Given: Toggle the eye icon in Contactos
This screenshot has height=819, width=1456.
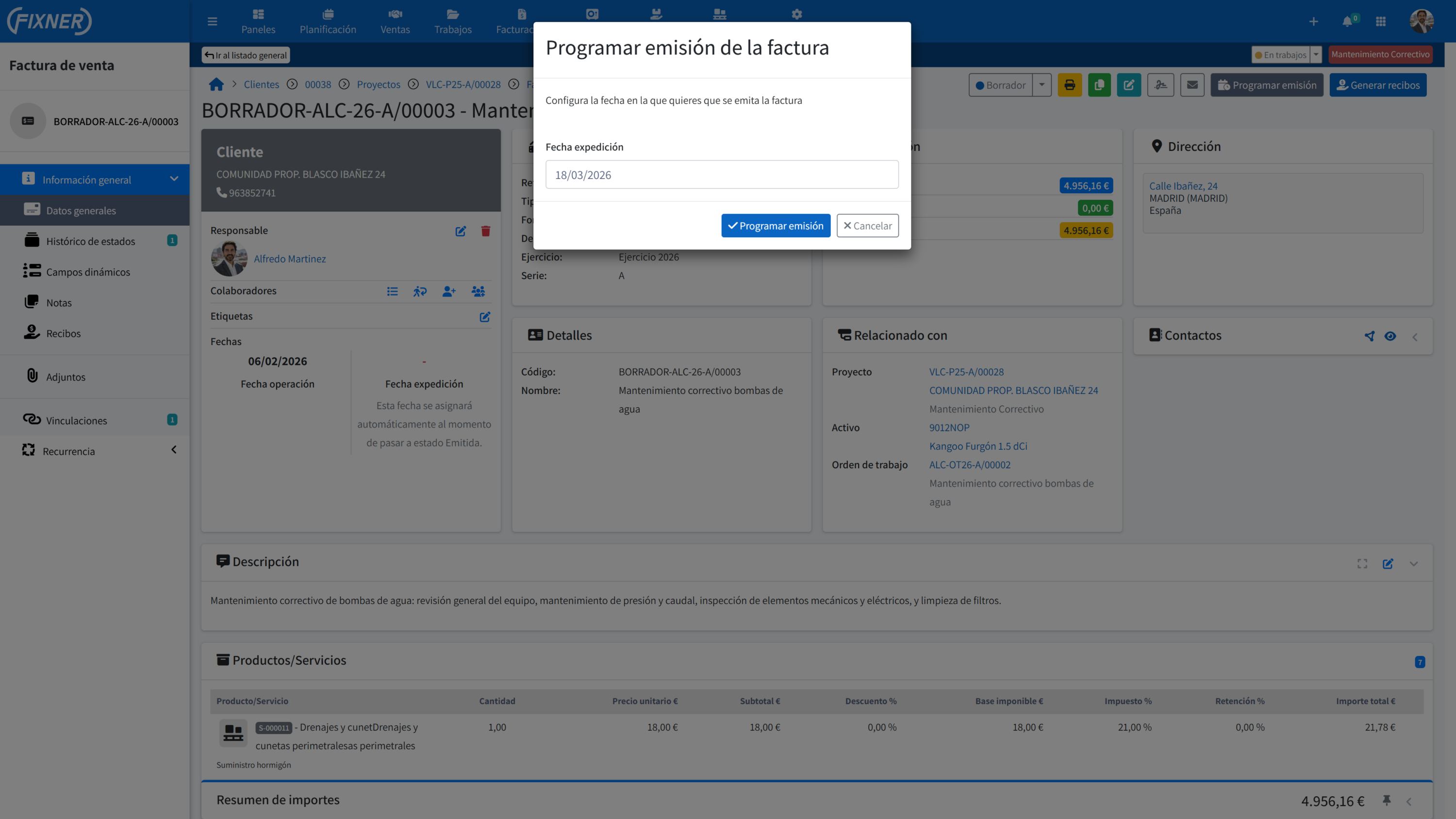Looking at the screenshot, I should (1390, 336).
